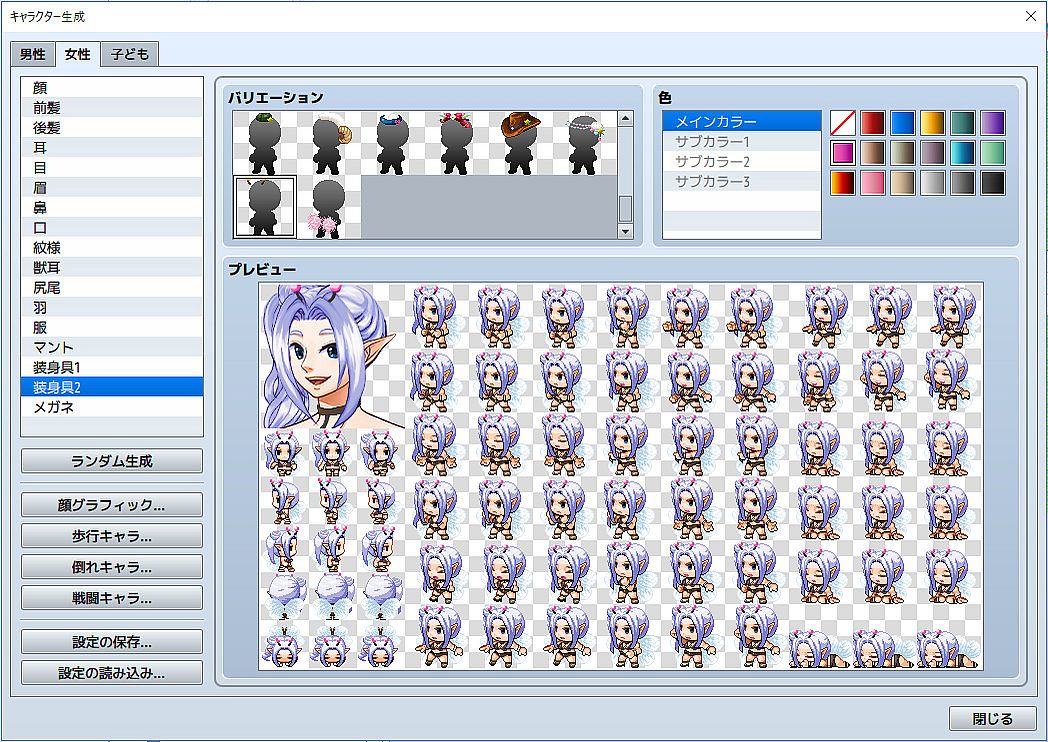Select the antenna accessory variation
The image size is (1048, 742).
[265, 207]
